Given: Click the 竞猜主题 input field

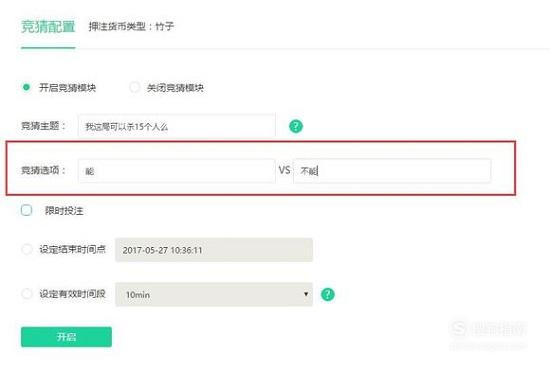Looking at the screenshot, I should 176,126.
